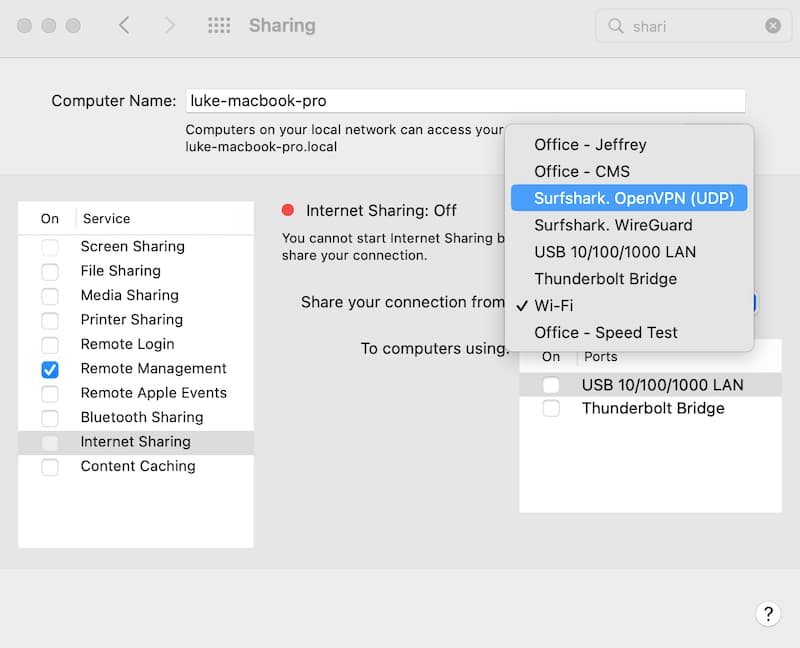Uncheck Remote Management checkbox
This screenshot has width=800, height=648.
50,369
